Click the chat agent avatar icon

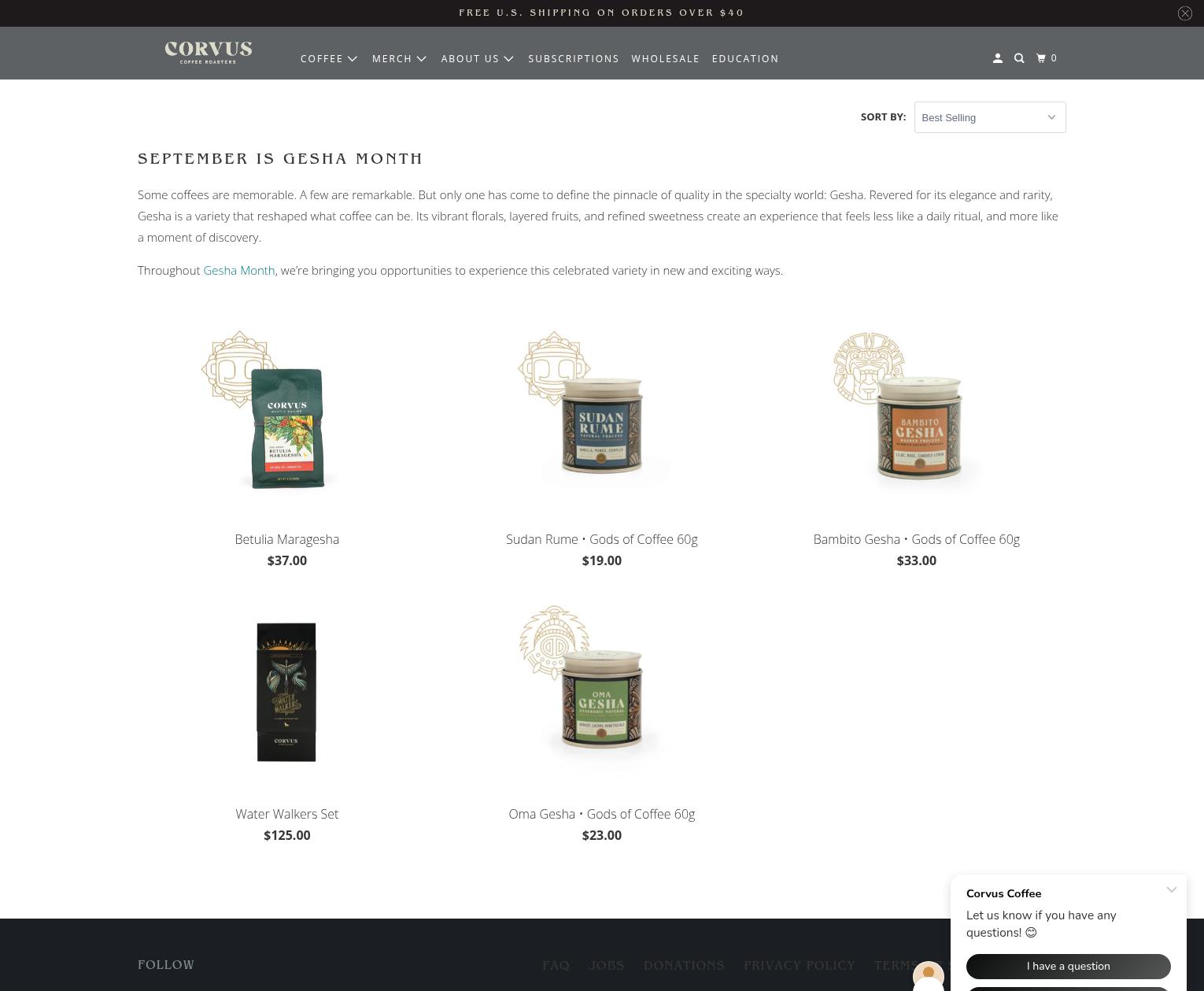coord(928,975)
